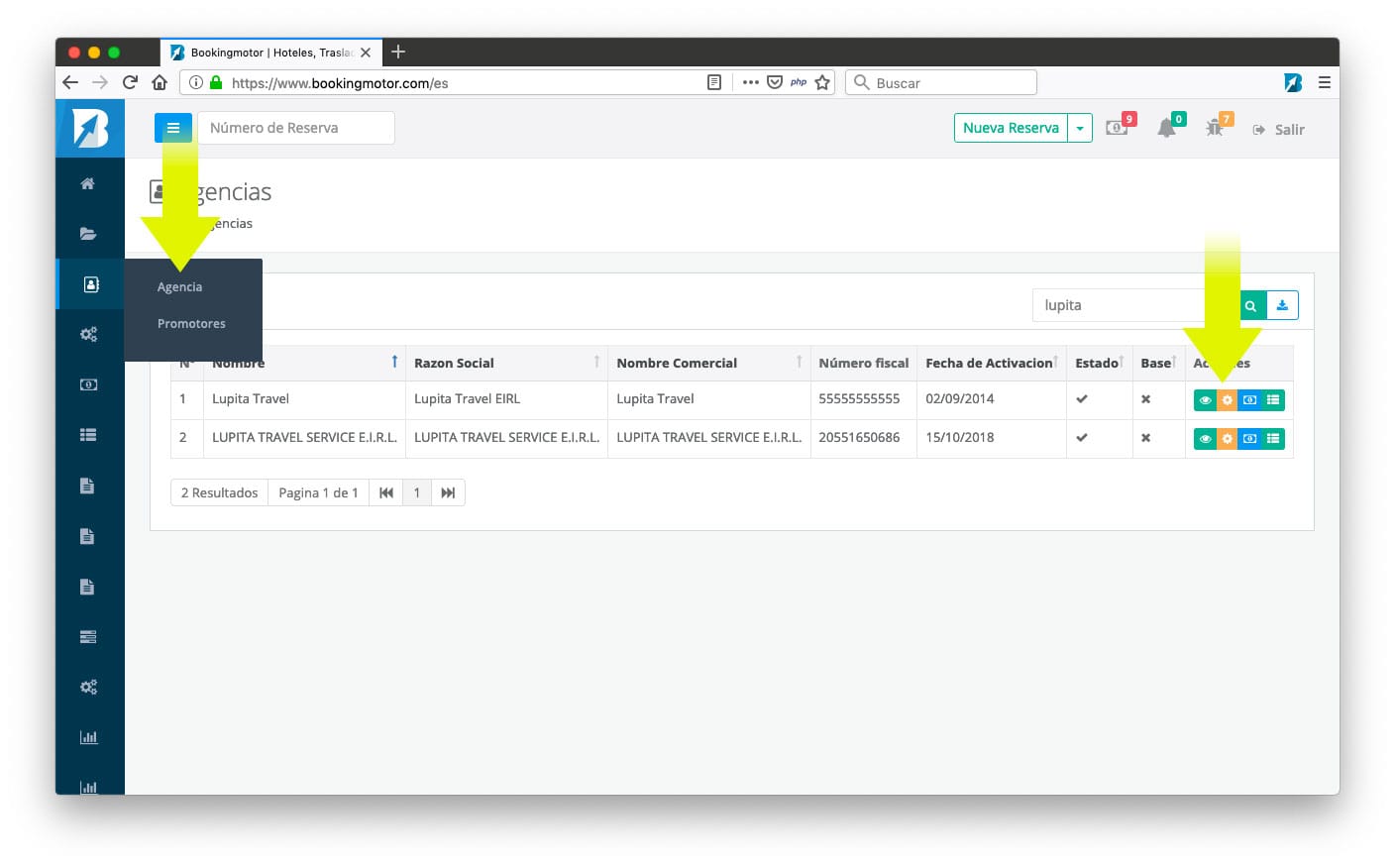Open browser hamburger menu

click(x=1324, y=82)
